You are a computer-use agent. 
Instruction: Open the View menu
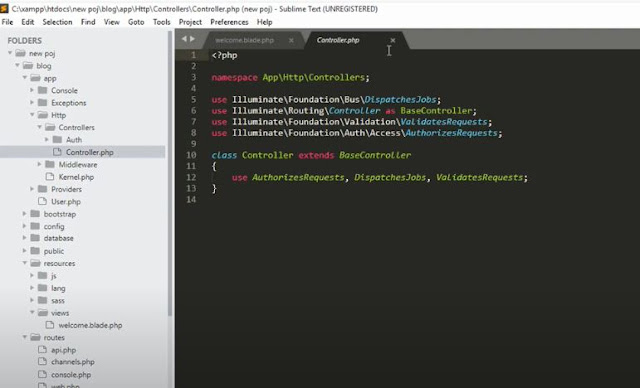click(x=111, y=22)
